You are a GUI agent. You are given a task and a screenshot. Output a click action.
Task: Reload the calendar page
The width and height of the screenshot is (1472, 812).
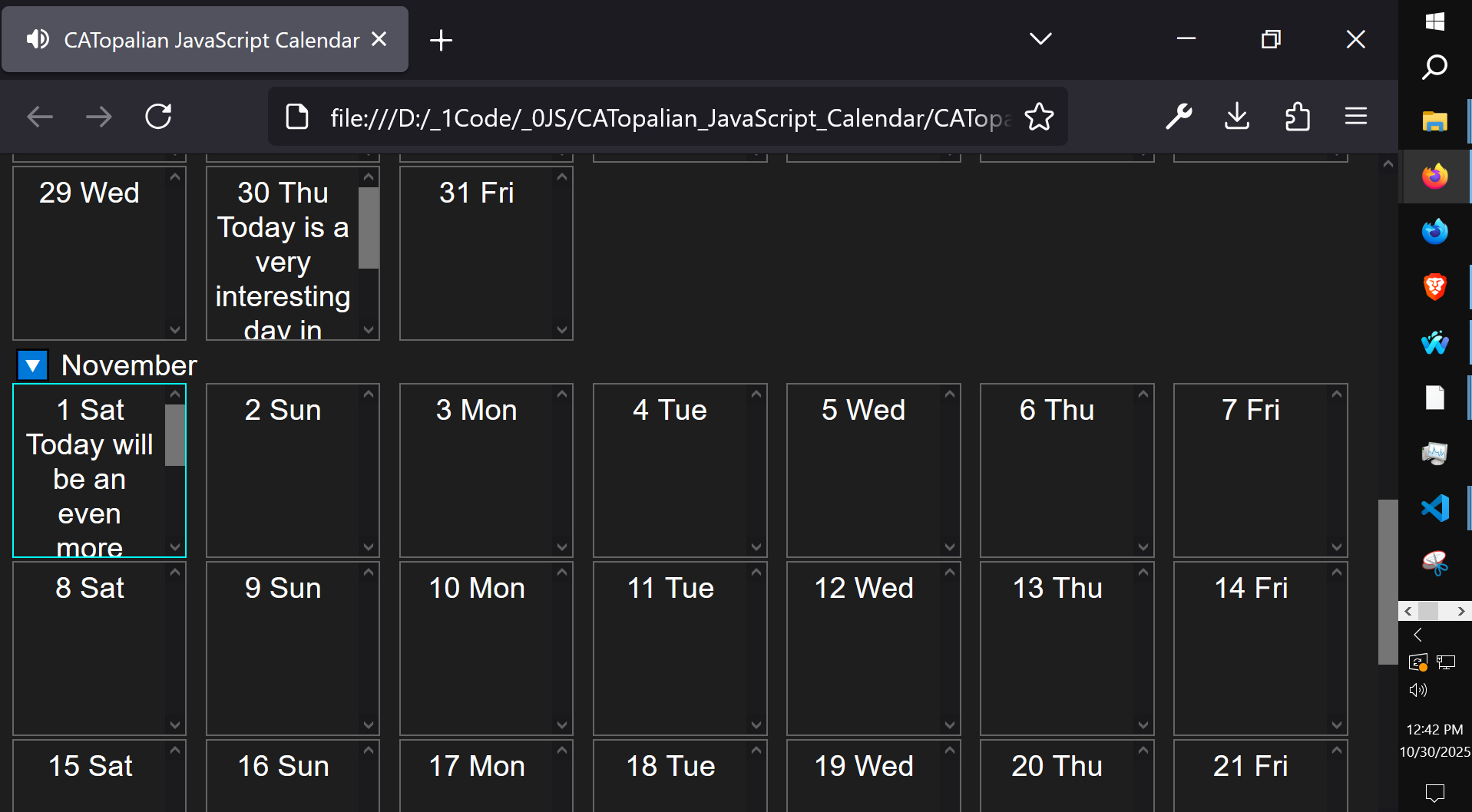pos(158,117)
